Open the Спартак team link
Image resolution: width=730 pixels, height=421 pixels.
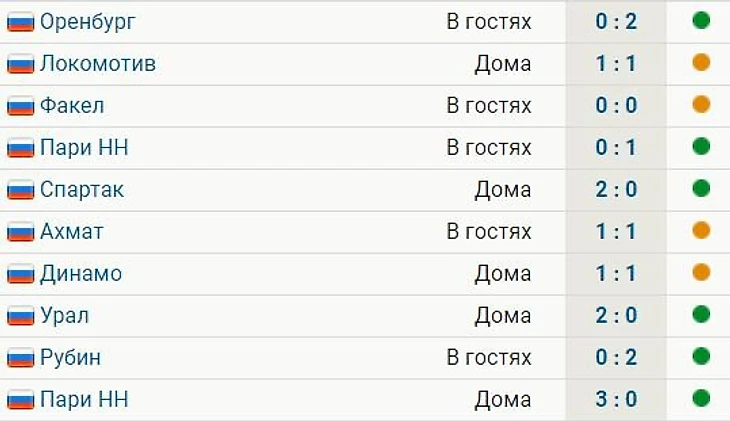click(x=82, y=190)
